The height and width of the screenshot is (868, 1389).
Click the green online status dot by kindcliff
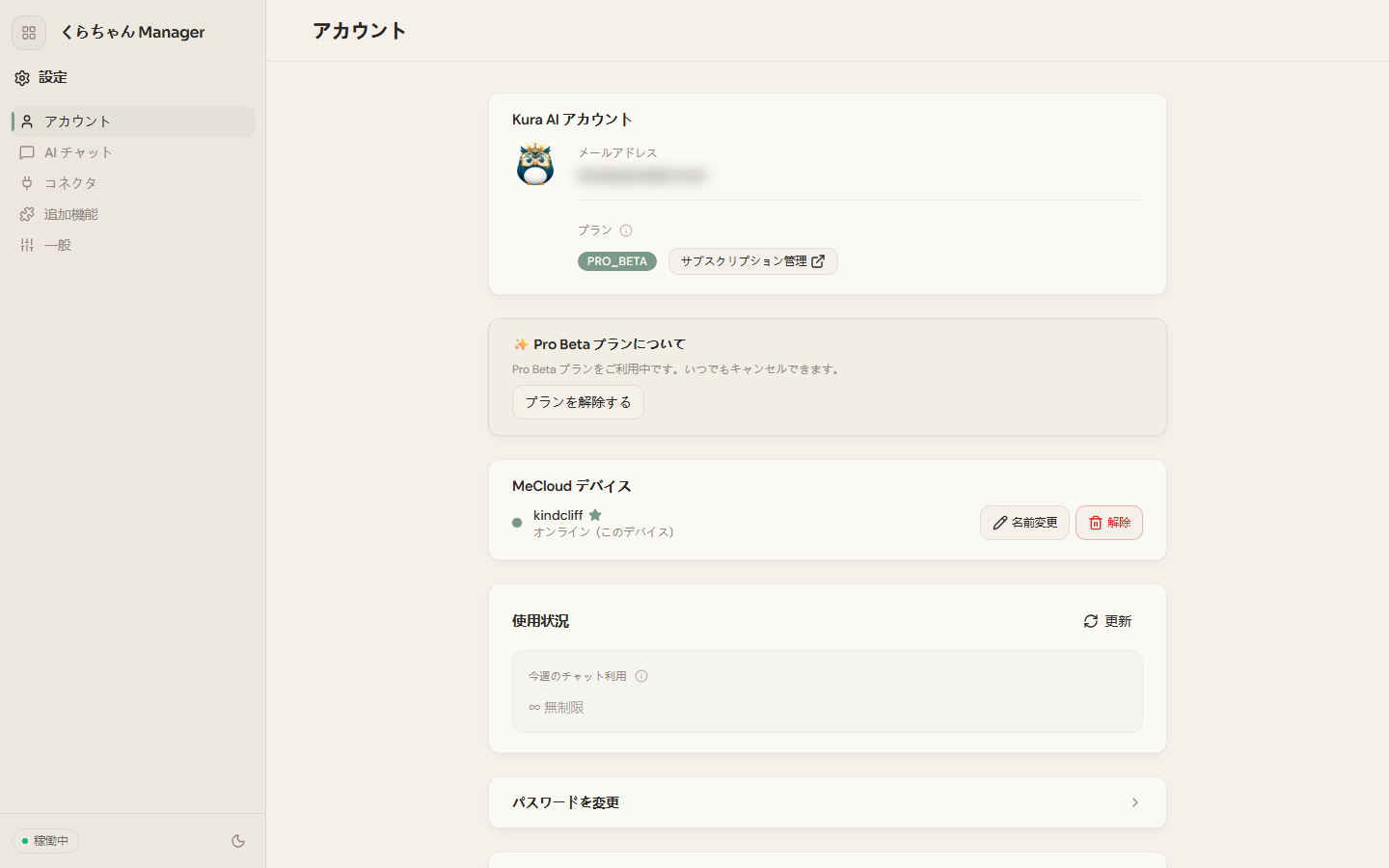pos(517,523)
